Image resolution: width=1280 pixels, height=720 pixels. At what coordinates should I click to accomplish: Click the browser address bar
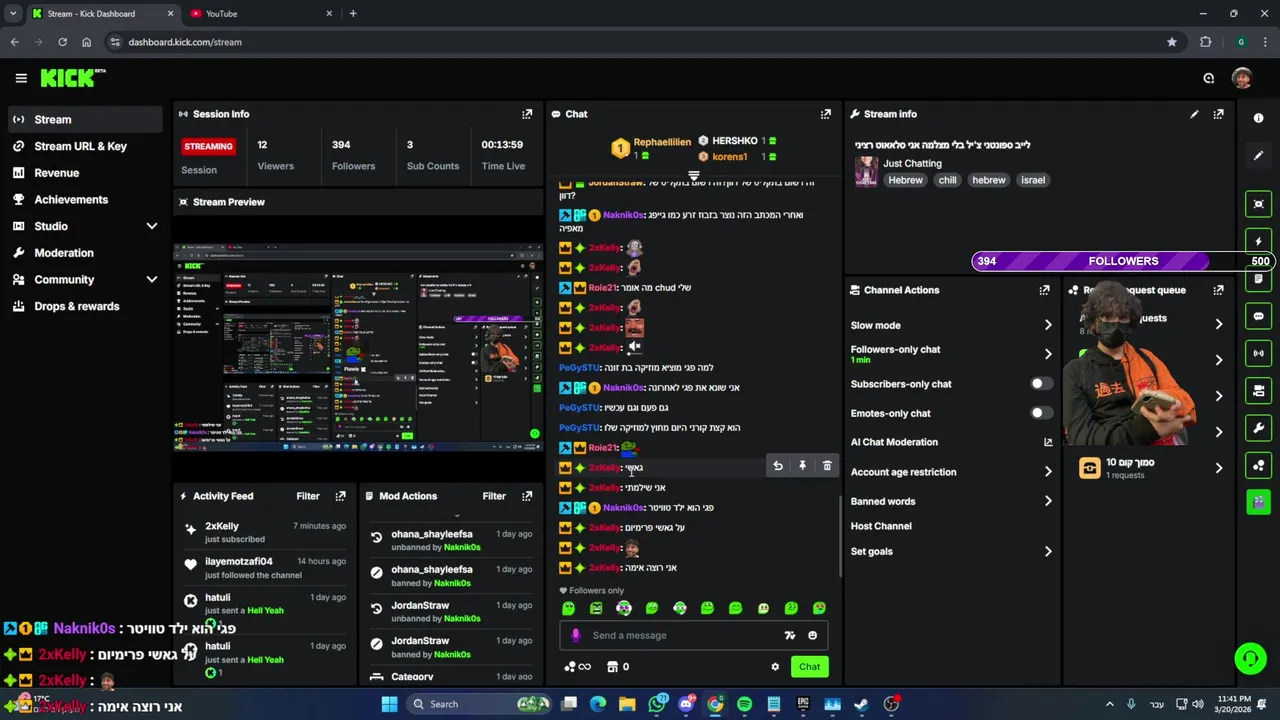pyautogui.click(x=640, y=42)
